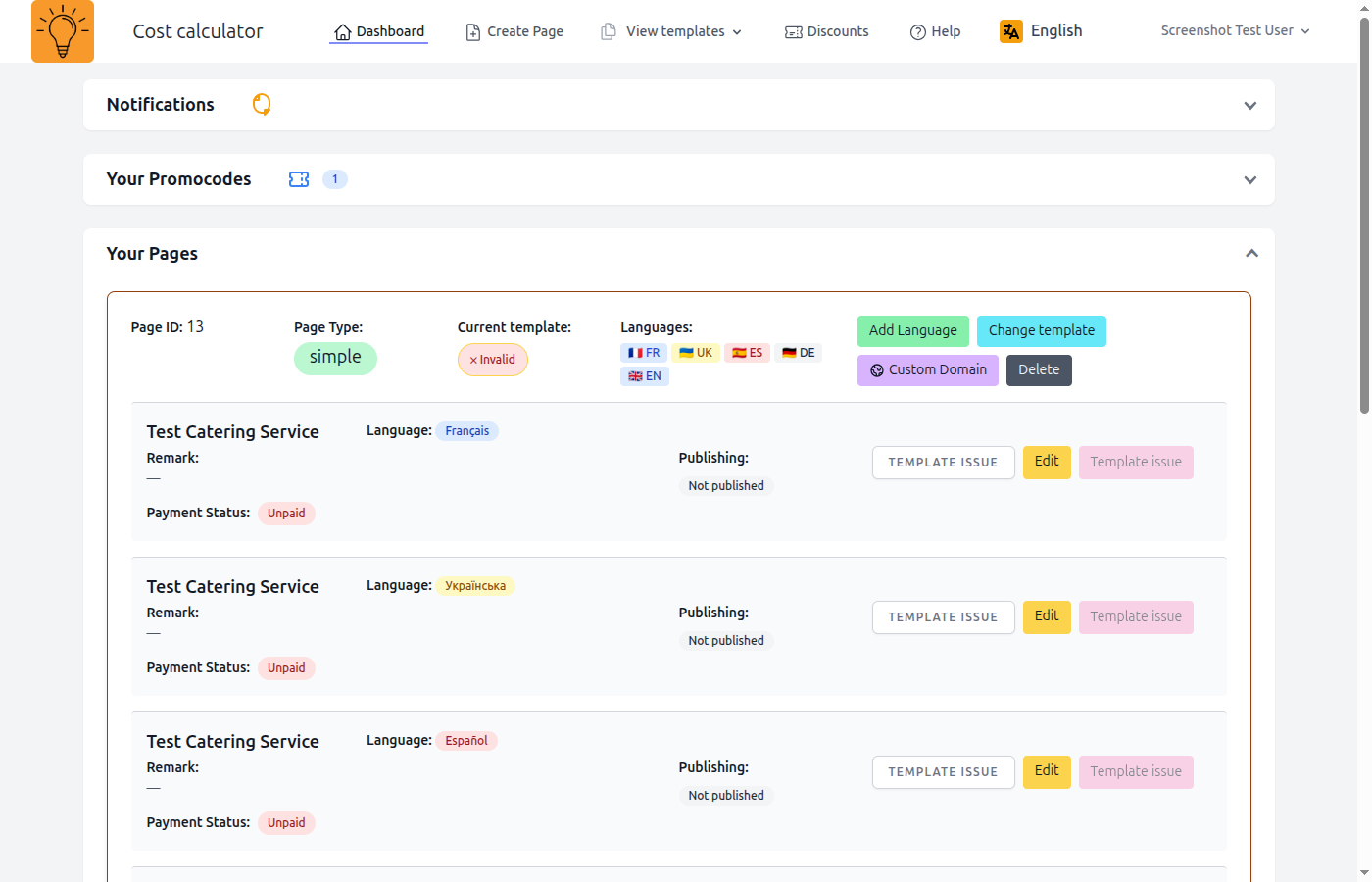
Task: Click the ES language flag badge
Action: (747, 353)
